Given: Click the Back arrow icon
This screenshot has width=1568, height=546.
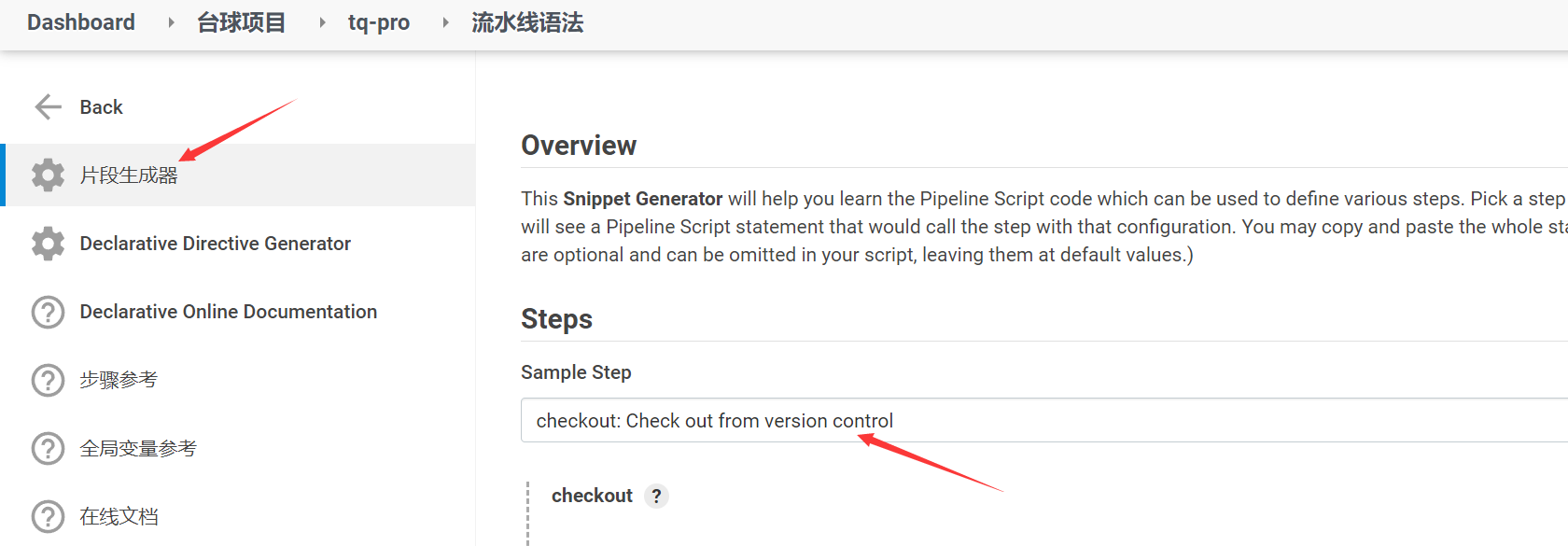Looking at the screenshot, I should point(48,107).
